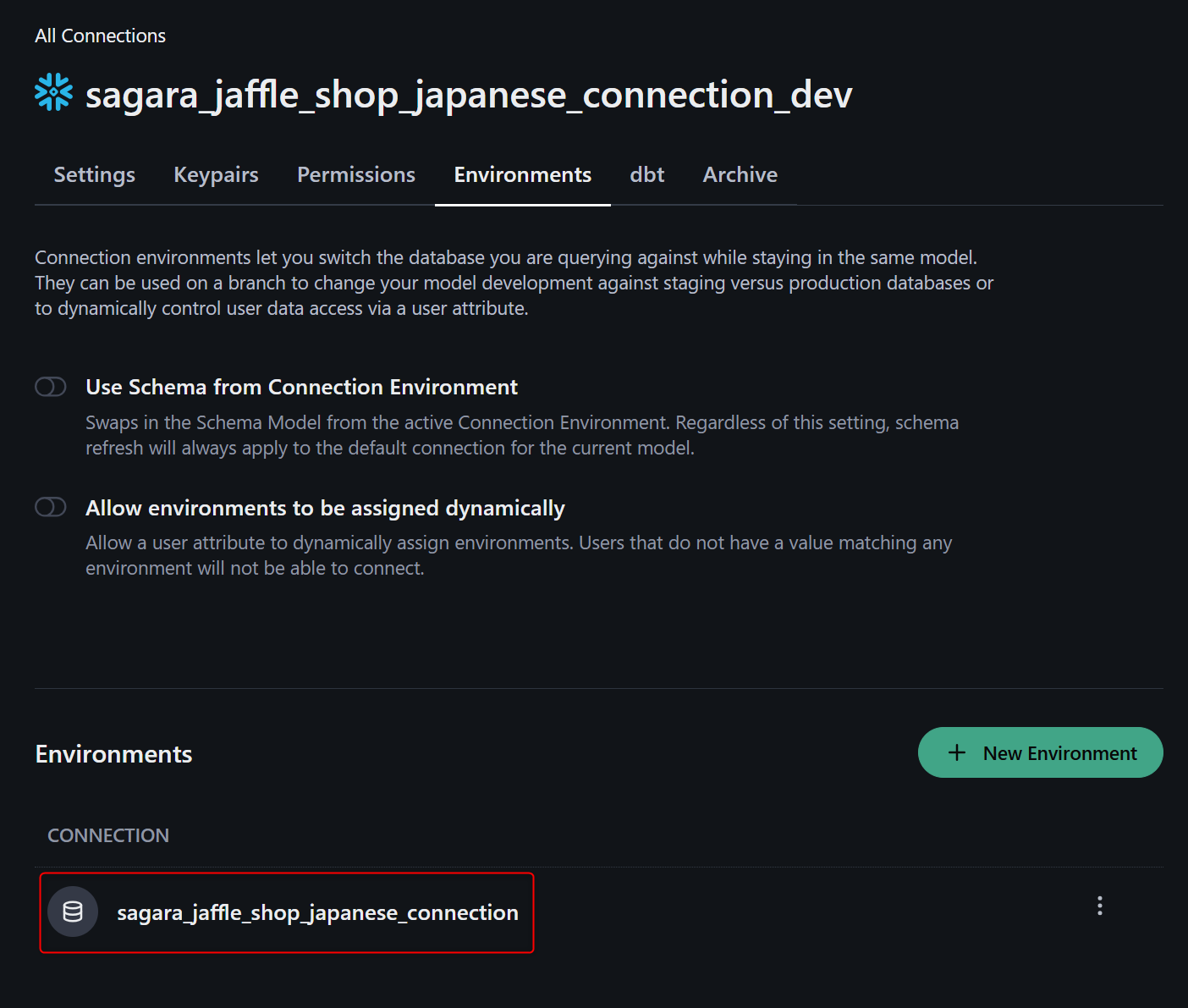1188x1008 pixels.
Task: Click the CONNECTION column header
Action: (x=108, y=835)
